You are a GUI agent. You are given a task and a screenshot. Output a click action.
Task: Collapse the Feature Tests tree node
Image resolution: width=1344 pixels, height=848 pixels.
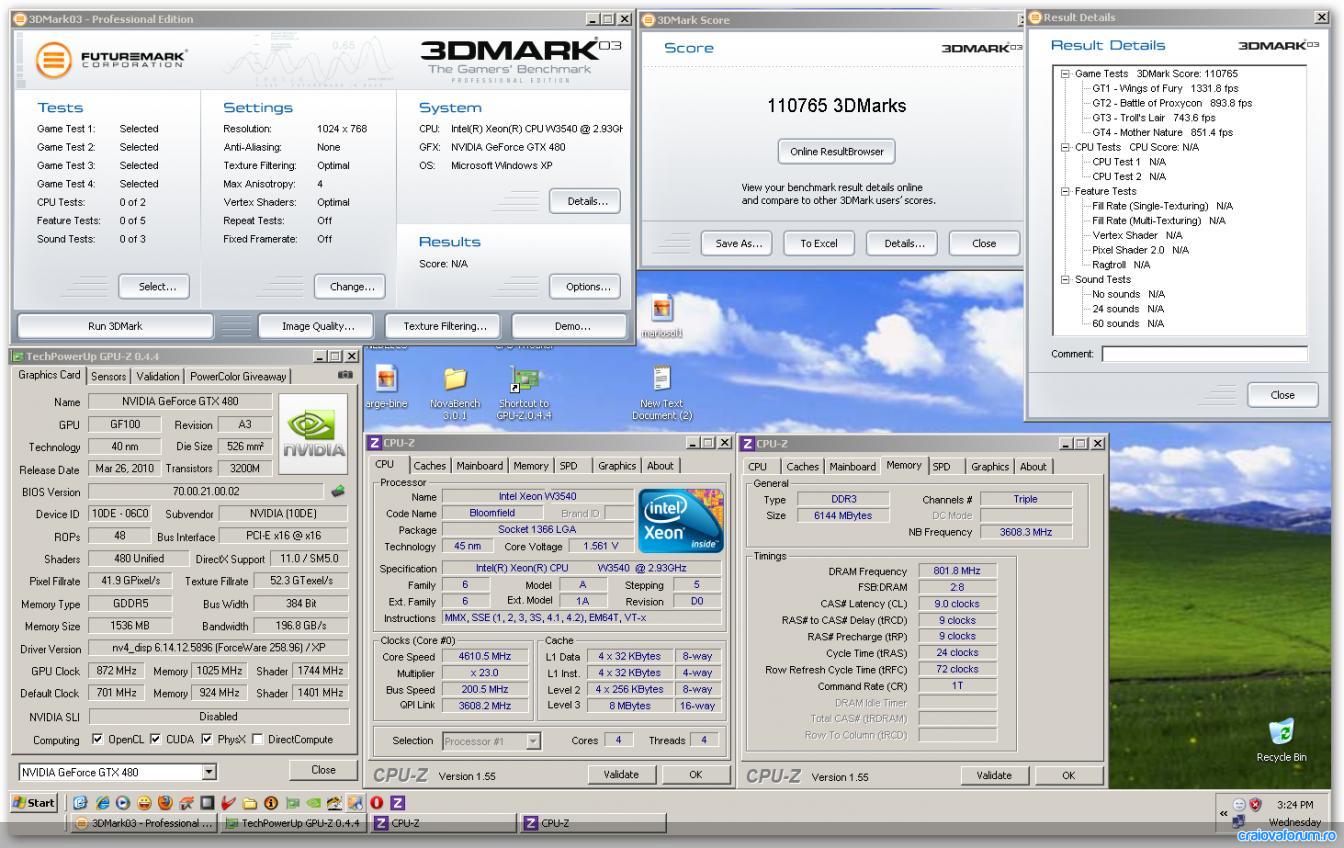tap(1065, 191)
